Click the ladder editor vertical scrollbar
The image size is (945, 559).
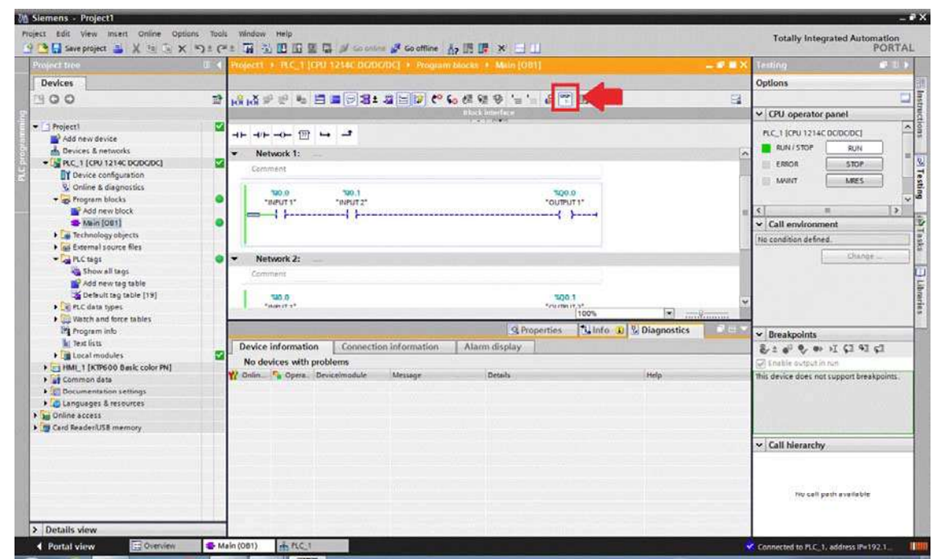pyautogui.click(x=745, y=228)
